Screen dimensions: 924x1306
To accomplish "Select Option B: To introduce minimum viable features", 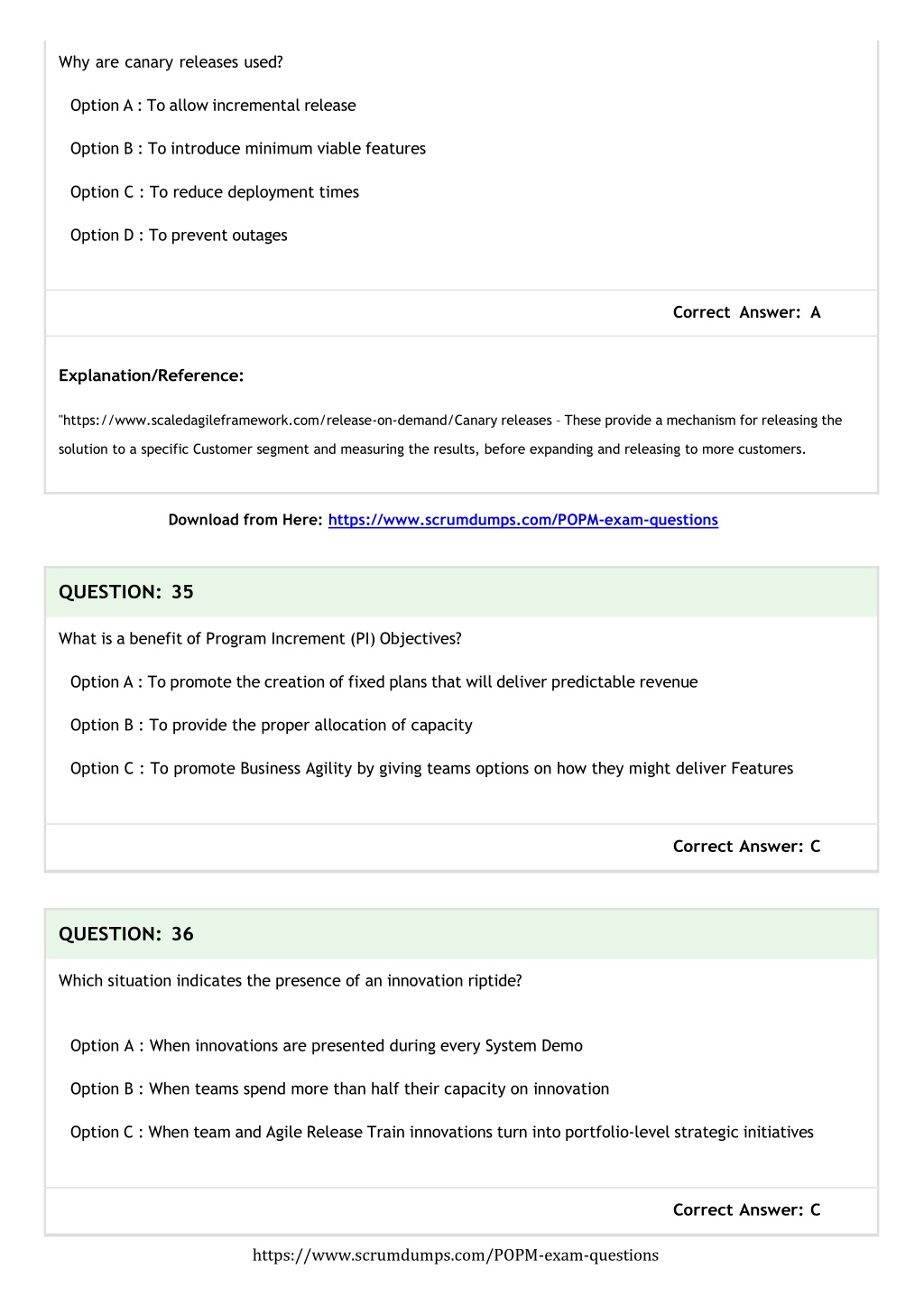I will 248,149.
